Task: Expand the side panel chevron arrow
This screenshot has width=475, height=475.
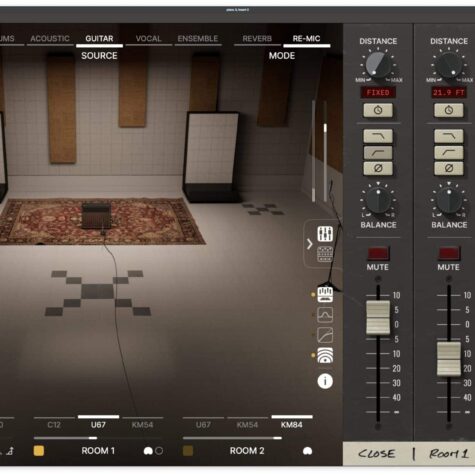Action: coord(310,244)
